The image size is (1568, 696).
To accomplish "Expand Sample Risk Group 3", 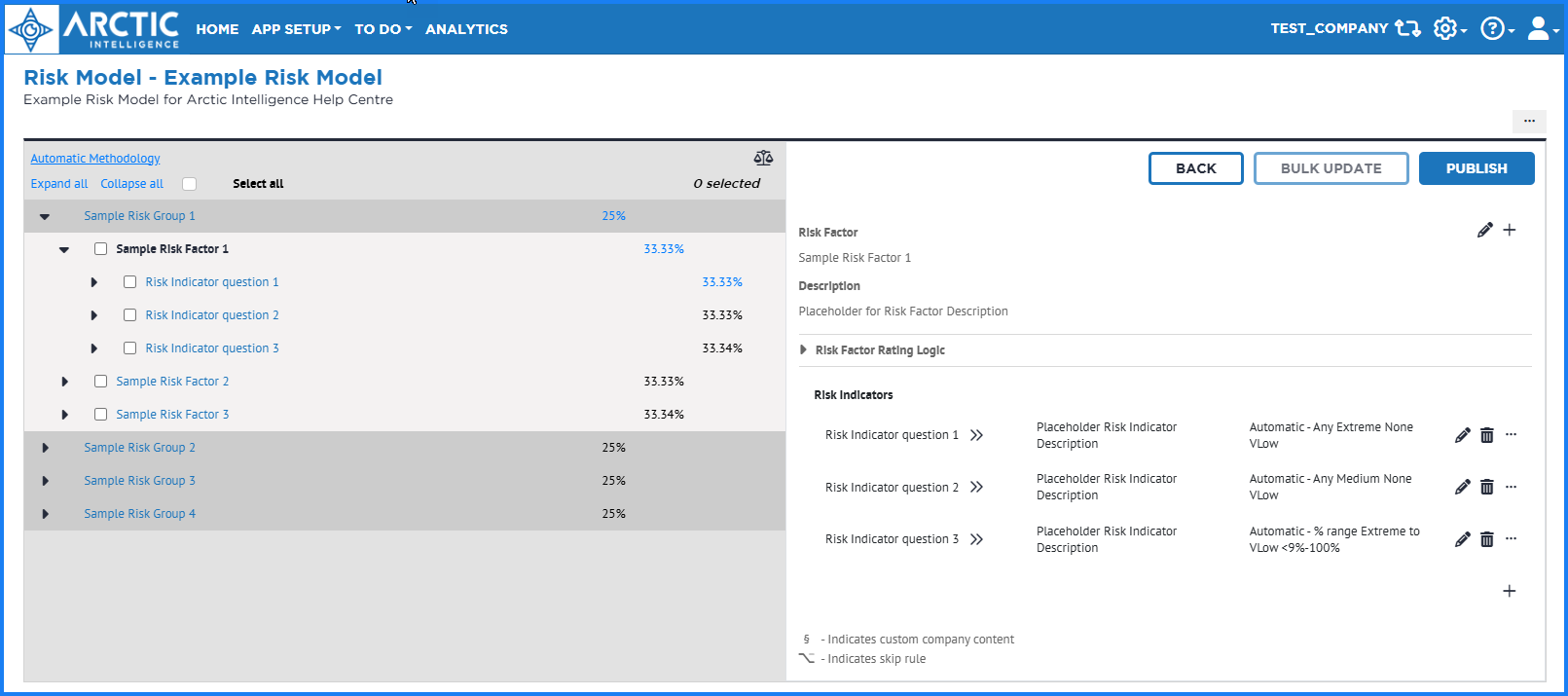I will (46, 481).
